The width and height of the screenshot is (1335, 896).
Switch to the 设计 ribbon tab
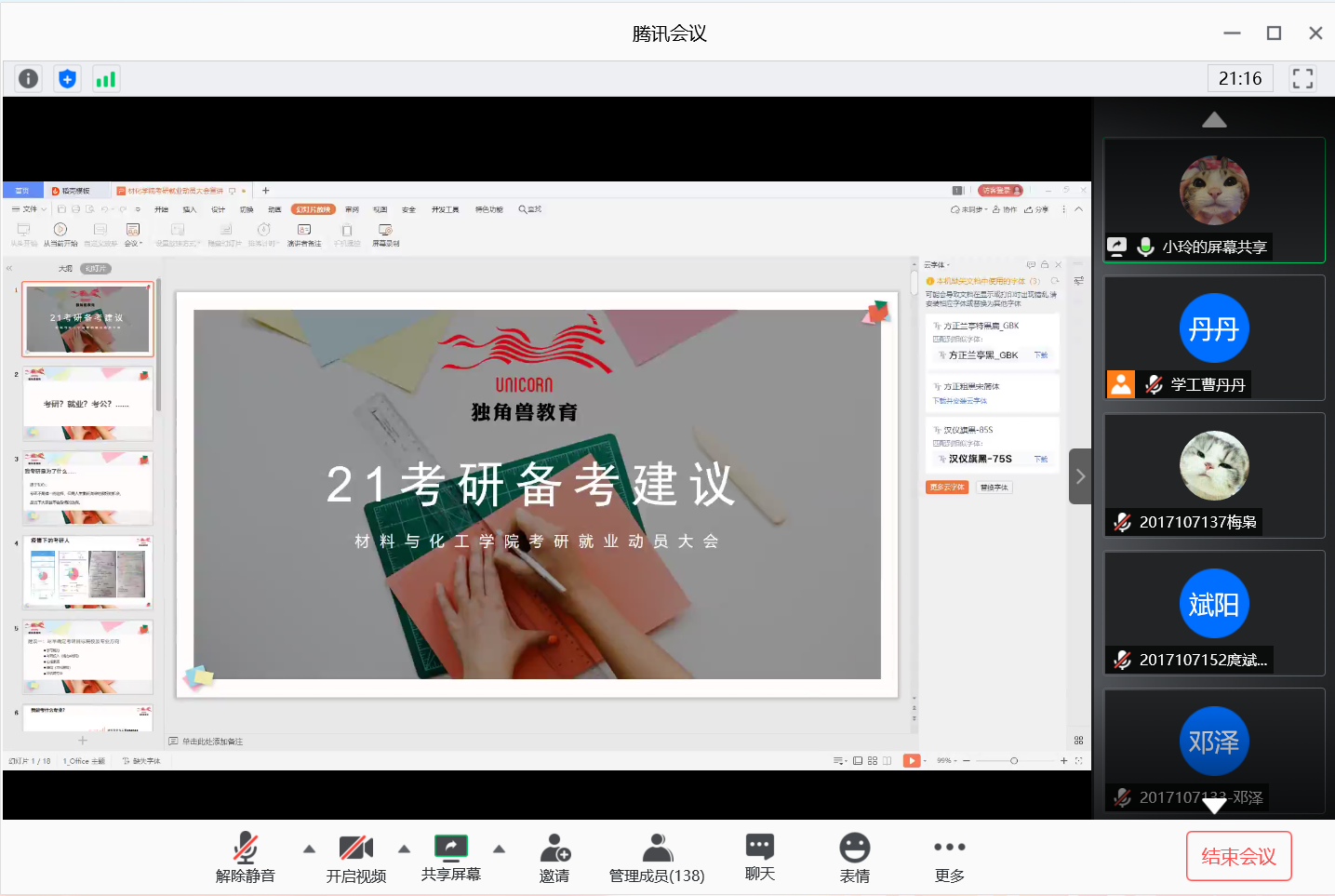[x=218, y=209]
